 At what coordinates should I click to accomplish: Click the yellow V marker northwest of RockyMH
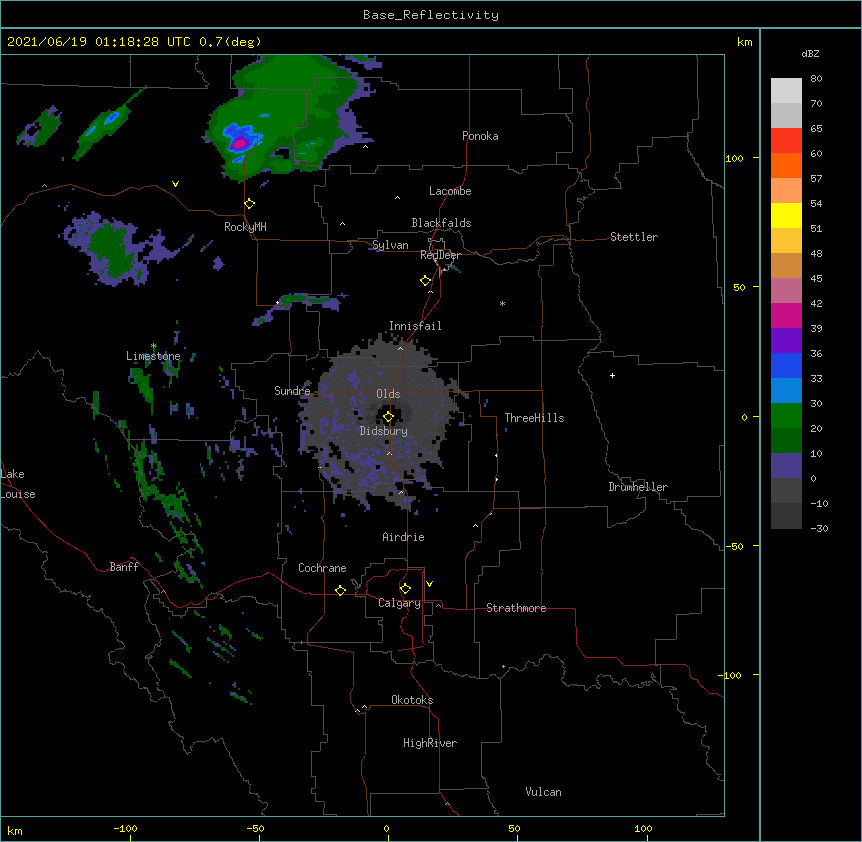pyautogui.click(x=175, y=184)
